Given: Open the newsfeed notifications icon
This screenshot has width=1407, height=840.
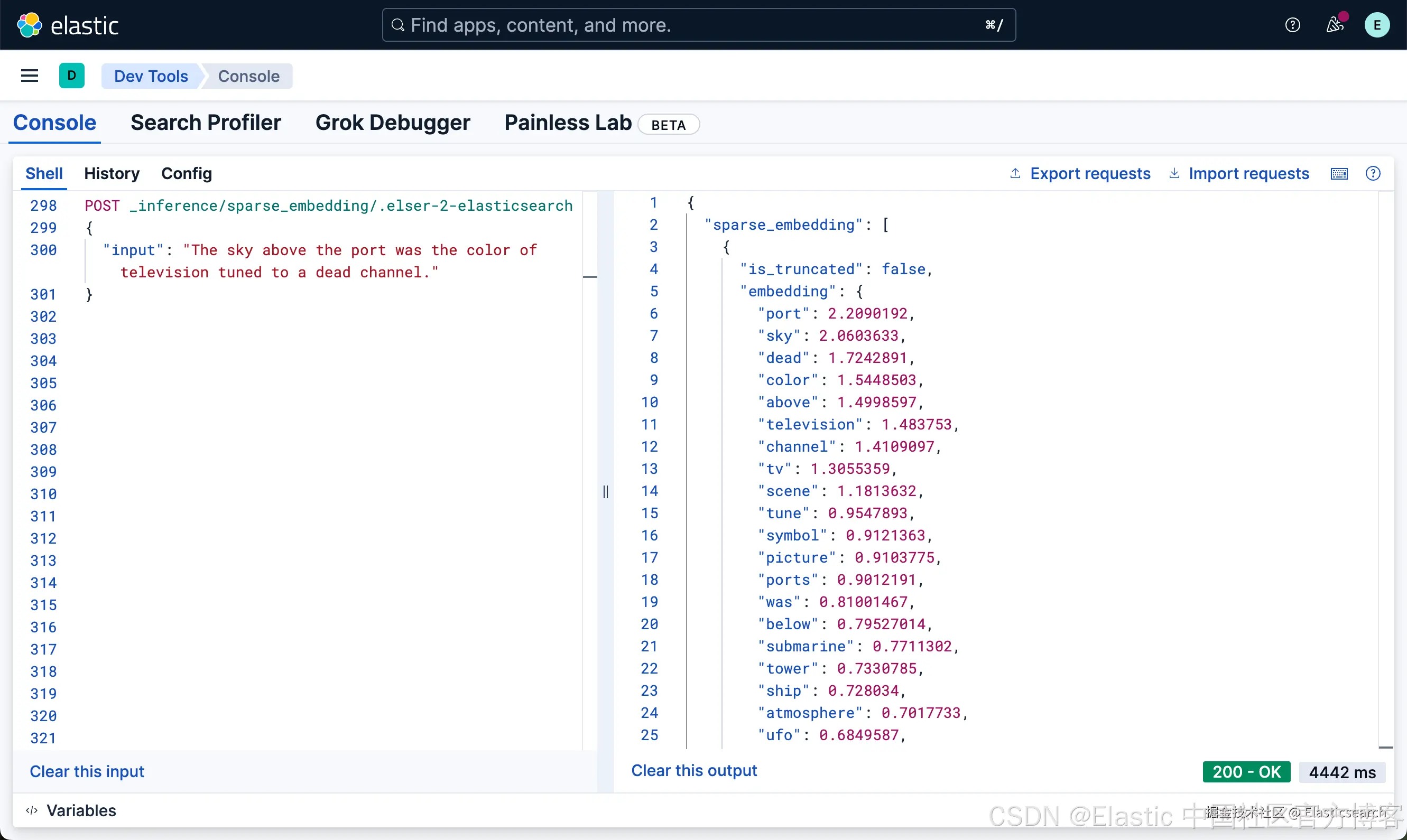Looking at the screenshot, I should click(1335, 25).
